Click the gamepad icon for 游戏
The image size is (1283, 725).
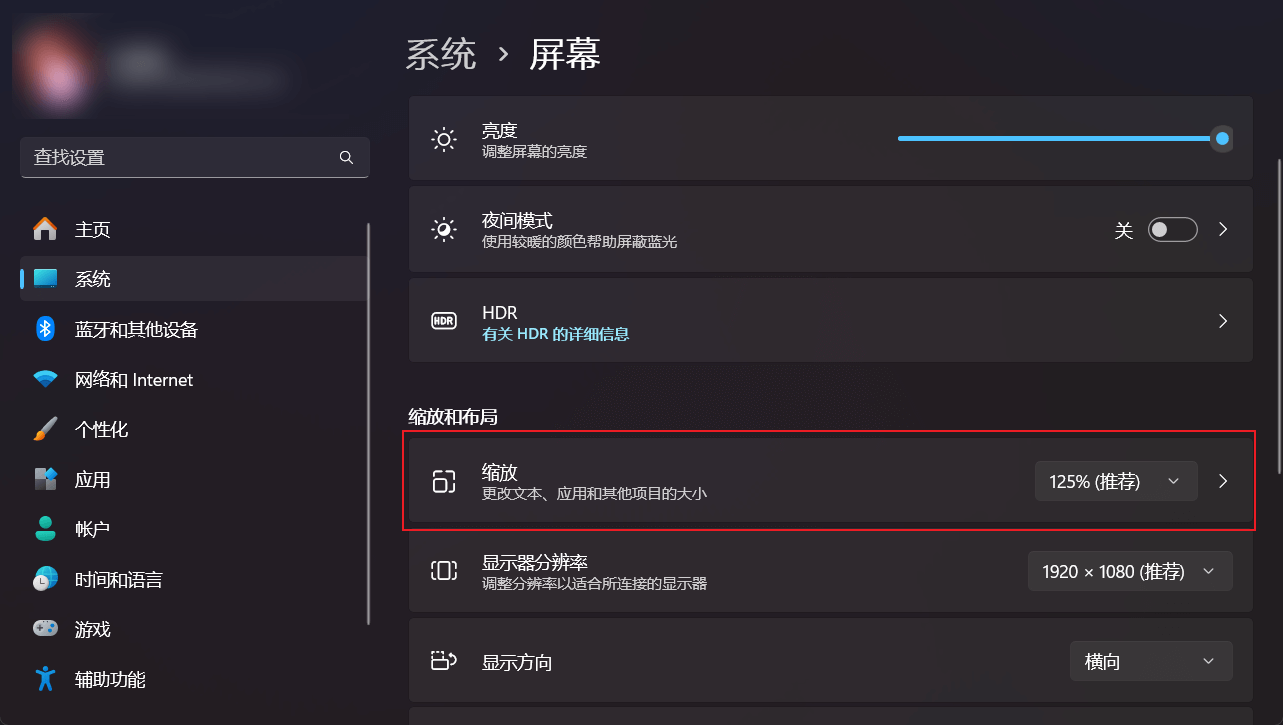tap(45, 629)
